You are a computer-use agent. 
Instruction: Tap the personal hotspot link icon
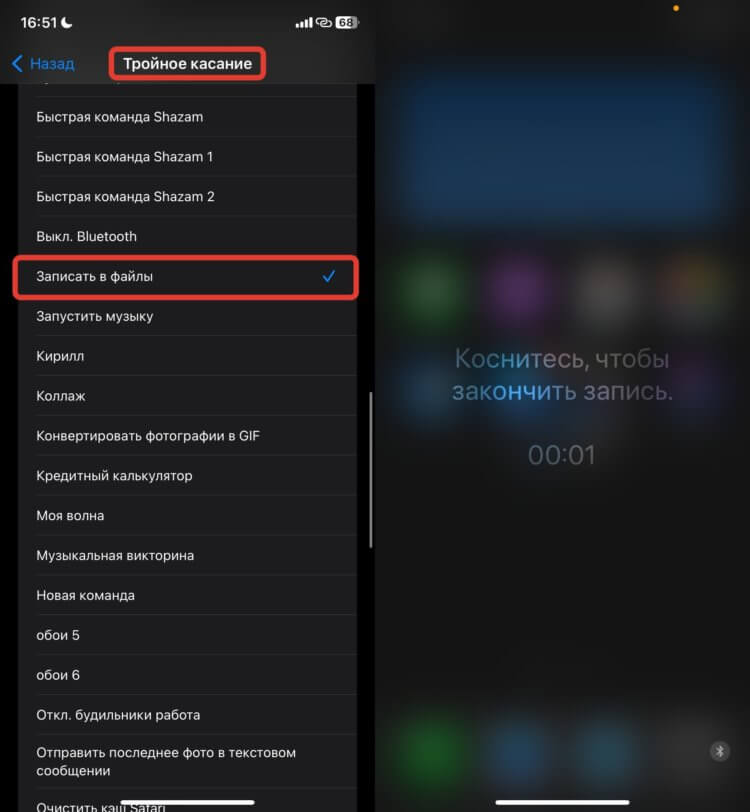(x=324, y=22)
